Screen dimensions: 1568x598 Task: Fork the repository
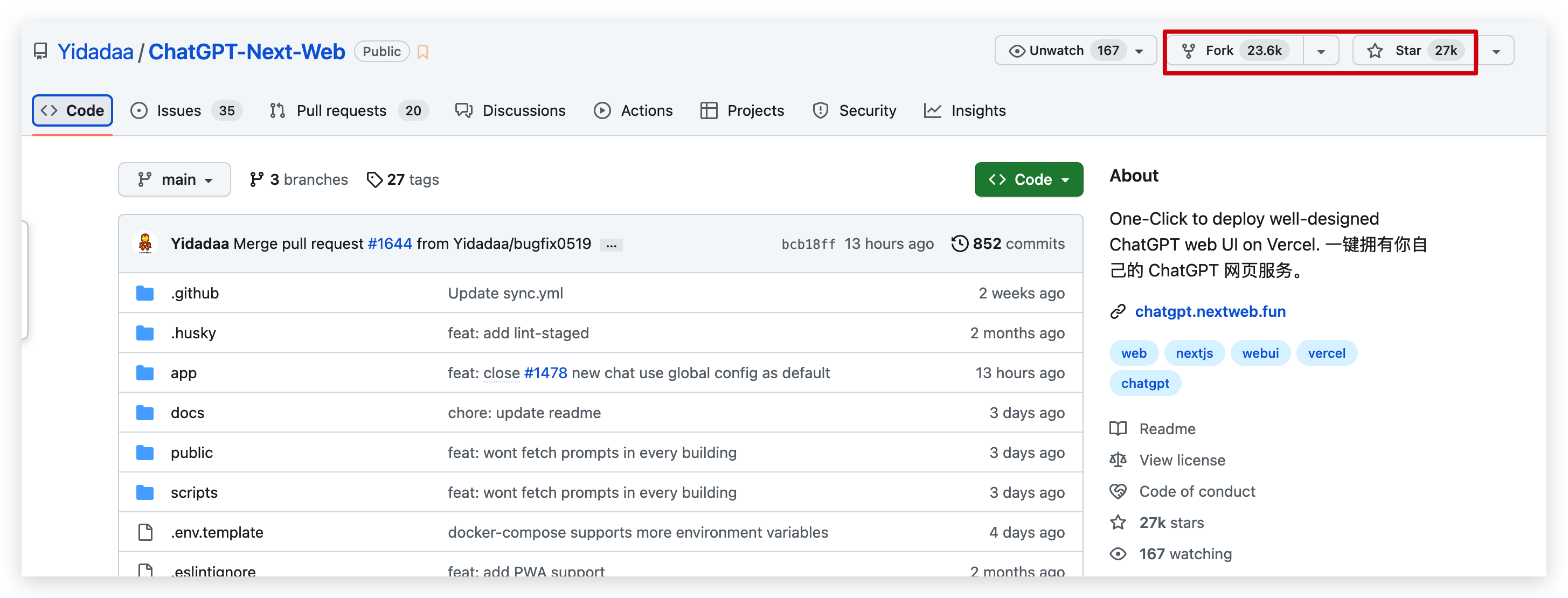[1234, 51]
